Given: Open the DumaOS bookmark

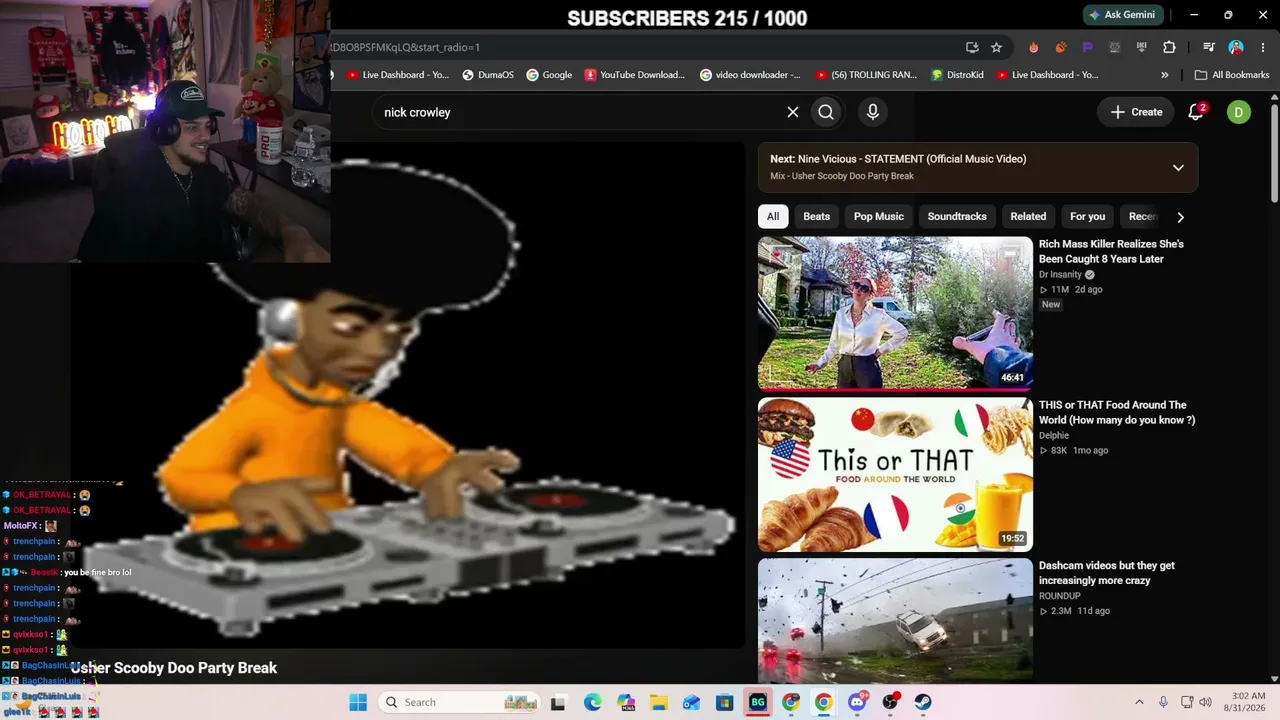Looking at the screenshot, I should click(488, 75).
